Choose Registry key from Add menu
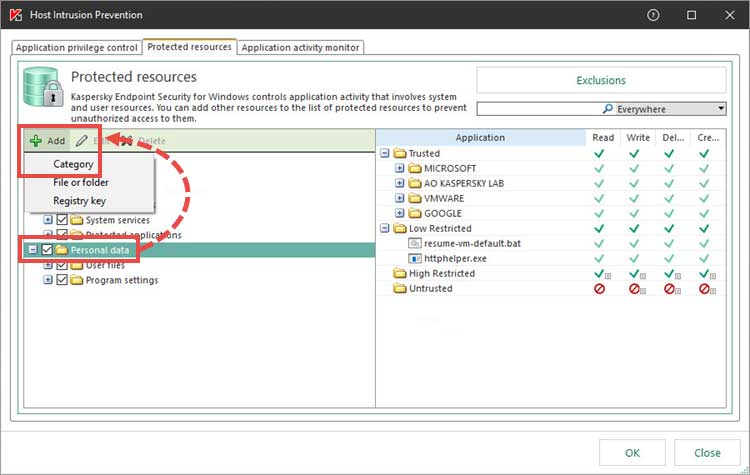 [x=79, y=201]
